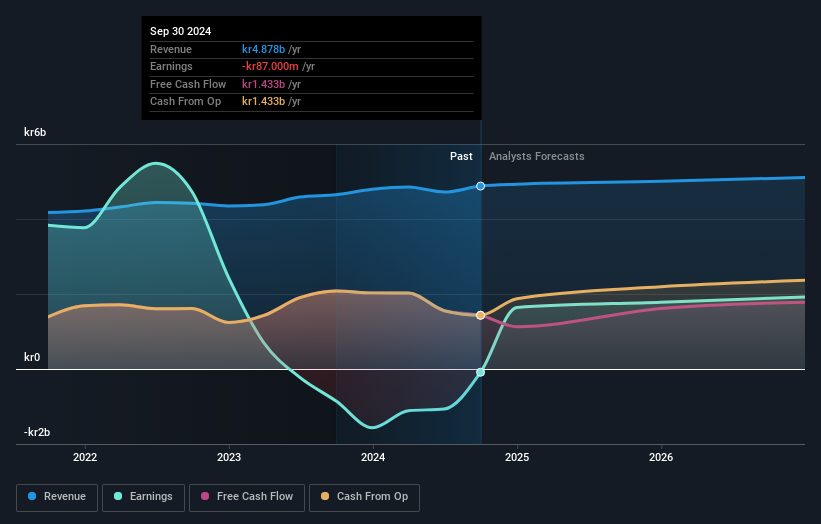Select the 2022 x-axis label
This screenshot has height=524, width=821.
click(x=85, y=457)
